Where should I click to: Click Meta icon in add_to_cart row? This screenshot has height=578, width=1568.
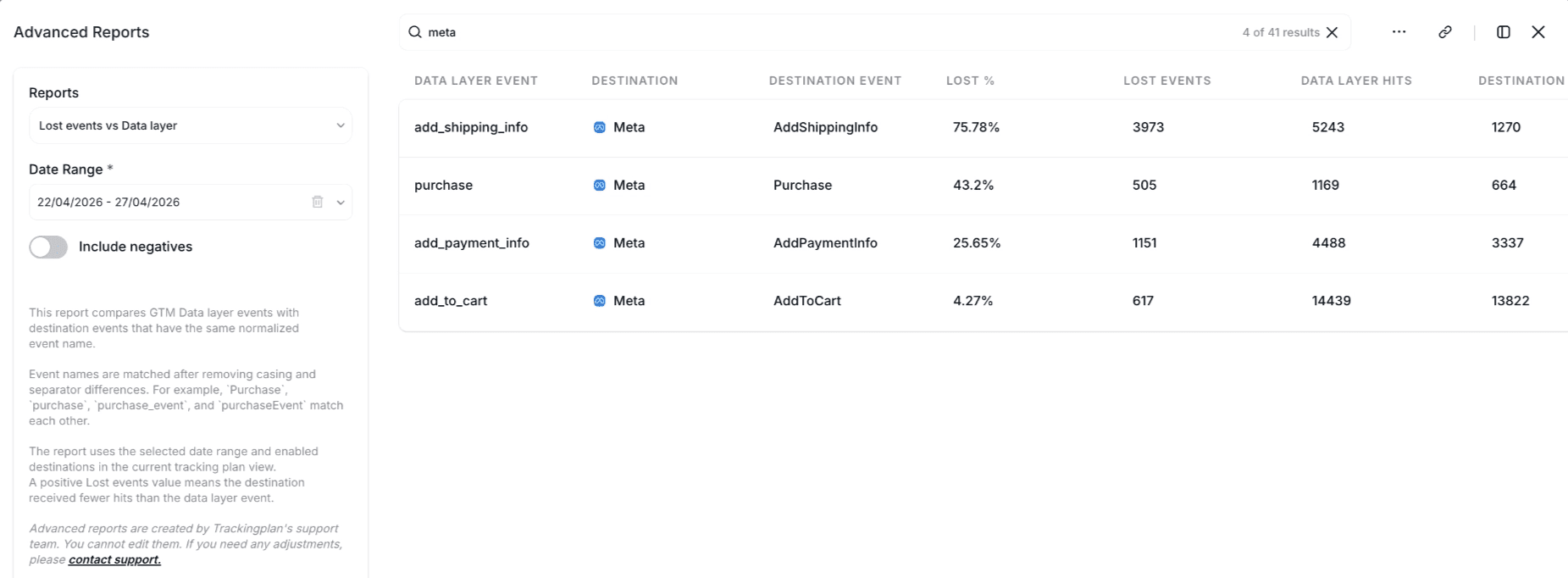point(600,301)
